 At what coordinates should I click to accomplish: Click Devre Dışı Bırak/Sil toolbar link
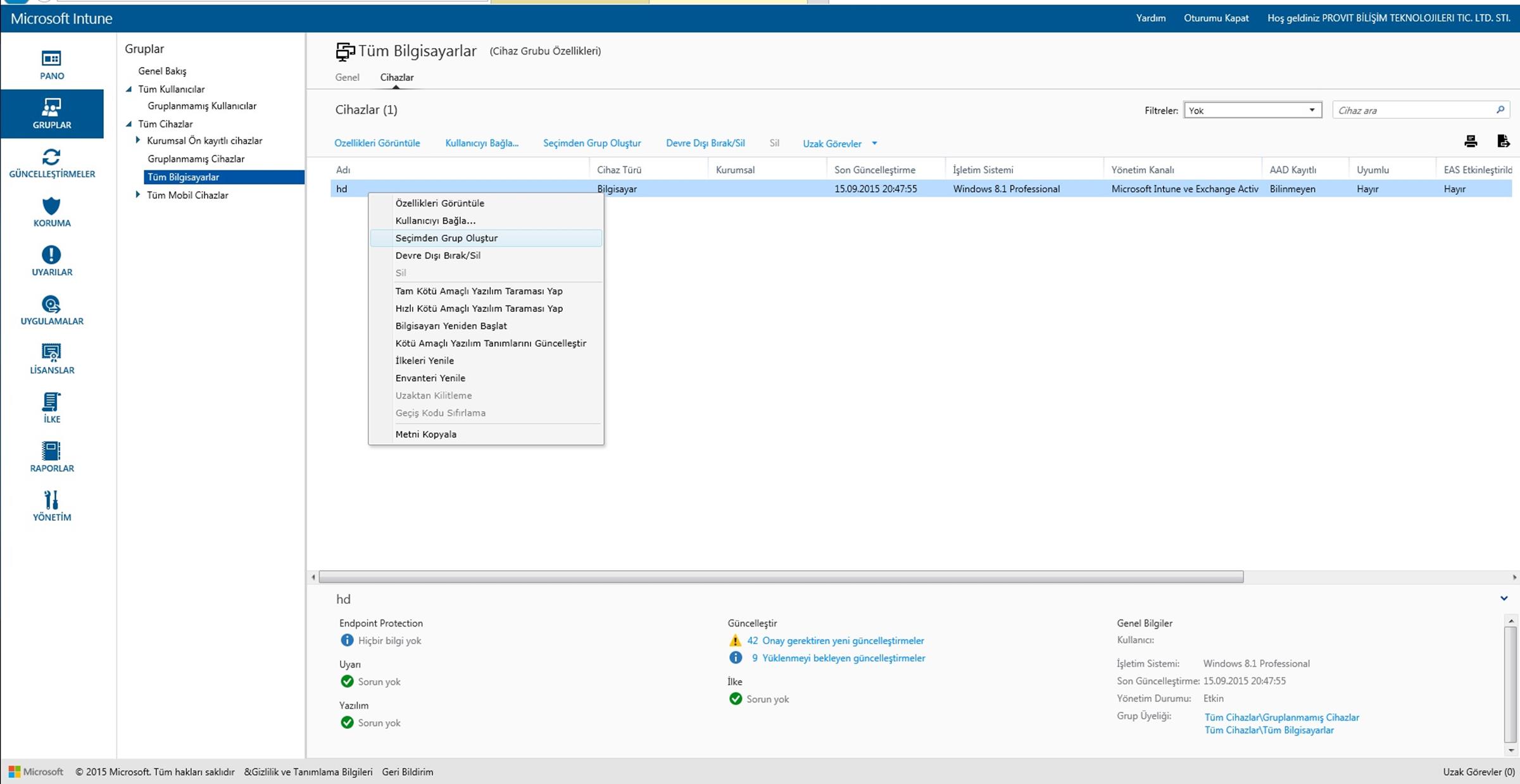click(705, 143)
